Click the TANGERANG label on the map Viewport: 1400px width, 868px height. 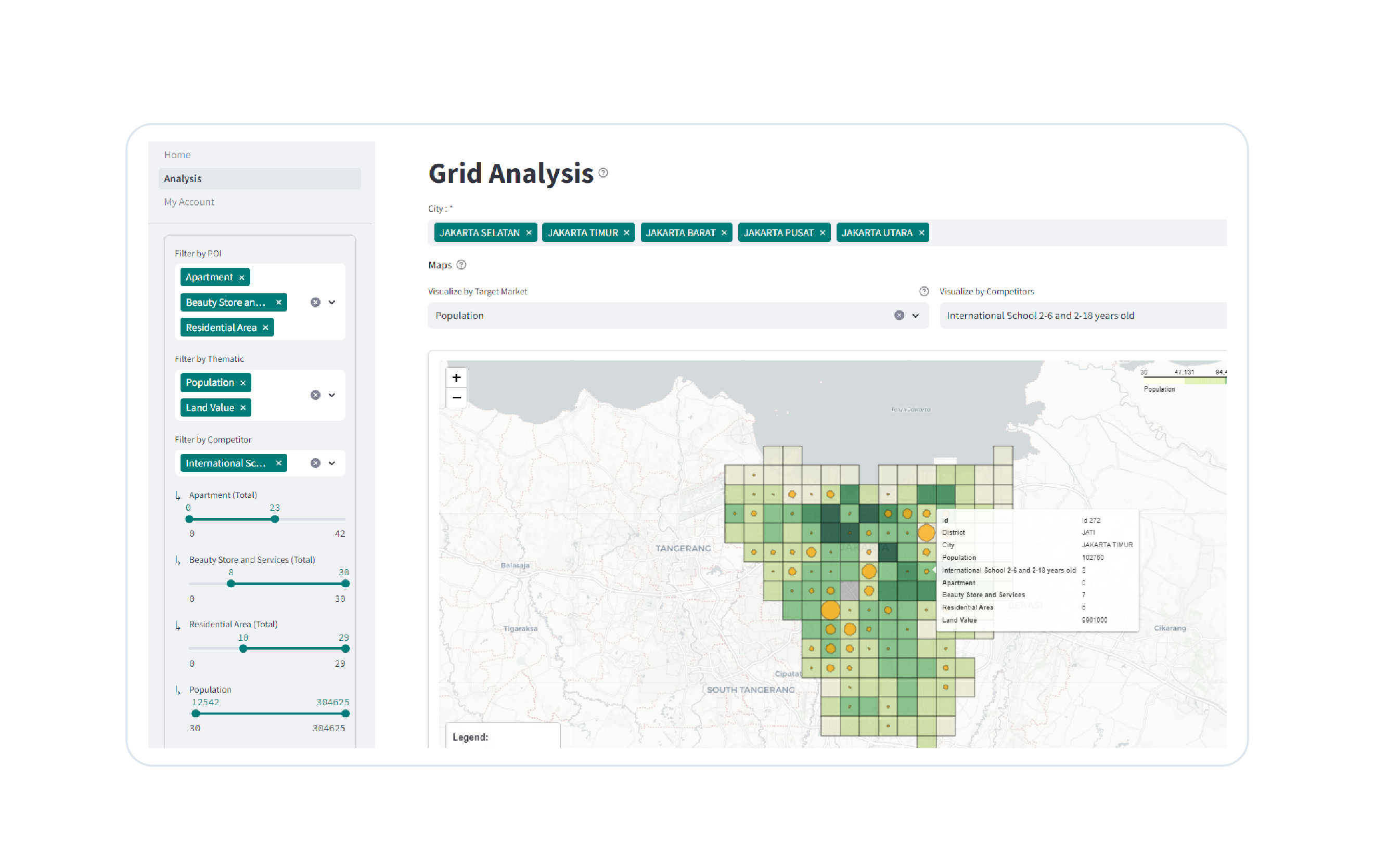[x=683, y=548]
